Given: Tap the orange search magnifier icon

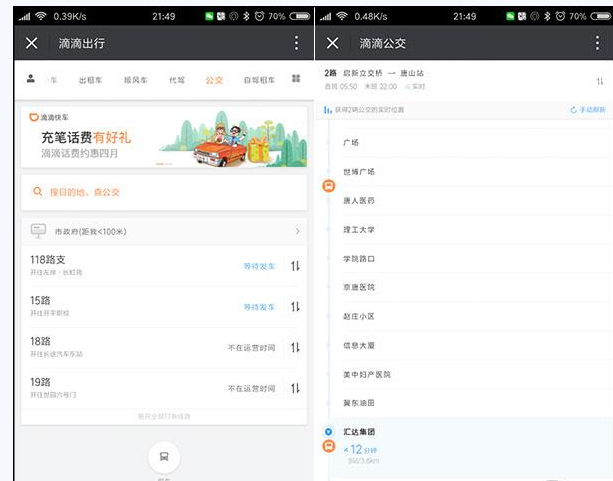Looking at the screenshot, I should [x=38, y=192].
